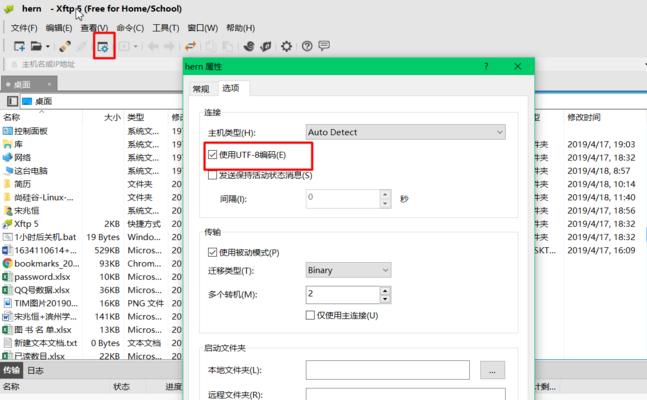
Task: Open the 主机类型 Auto Detect dropdown
Action: coord(406,133)
